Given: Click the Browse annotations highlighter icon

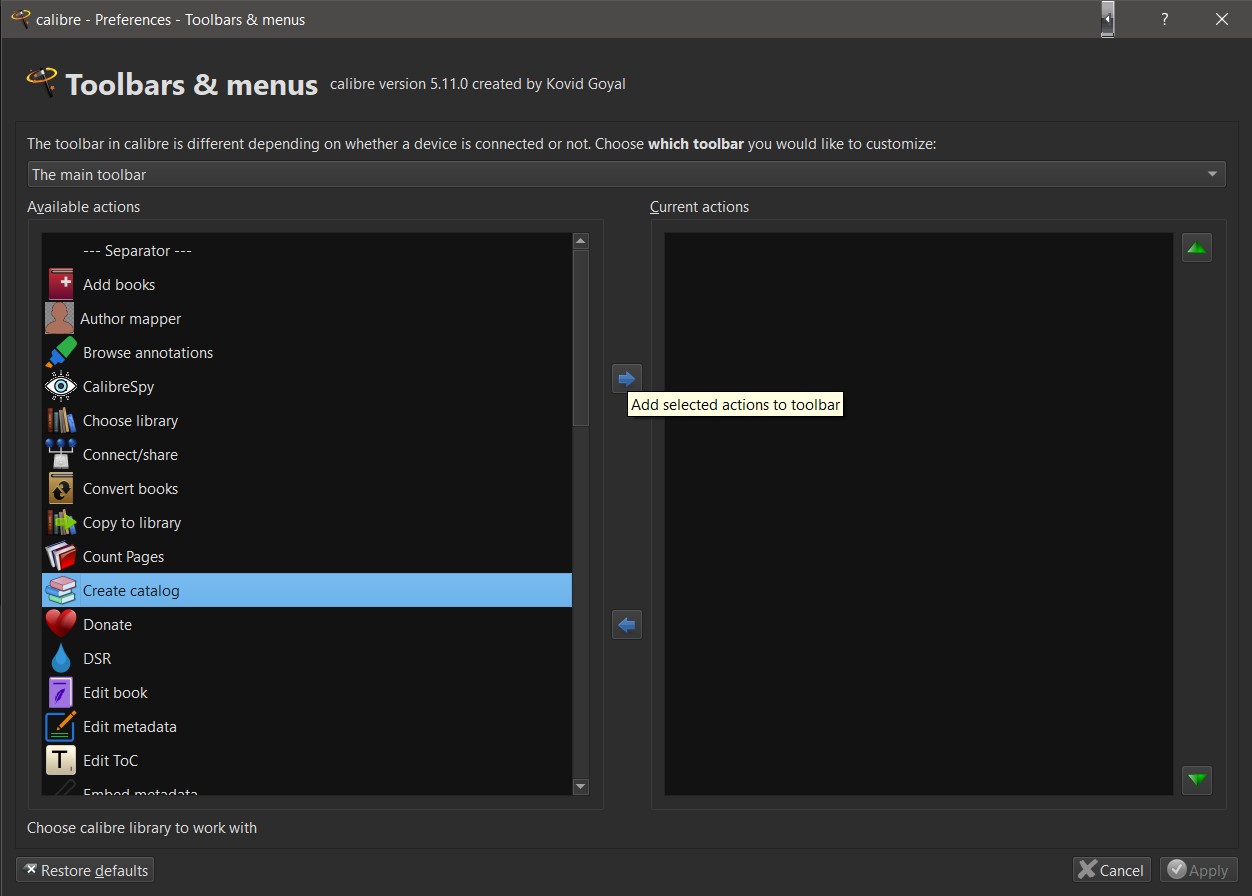Looking at the screenshot, I should (61, 352).
